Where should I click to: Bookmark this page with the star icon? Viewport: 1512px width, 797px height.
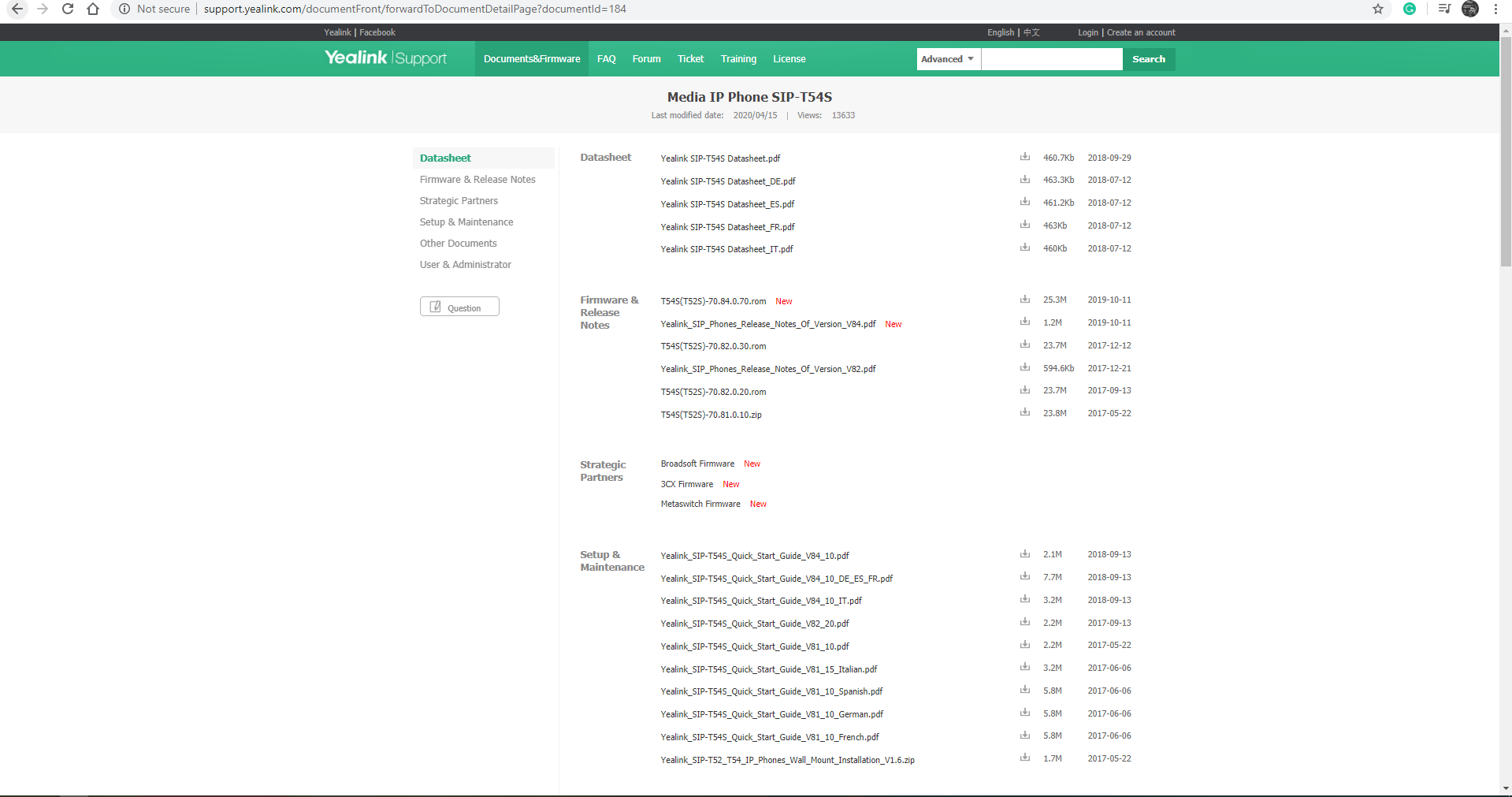coord(1377,9)
